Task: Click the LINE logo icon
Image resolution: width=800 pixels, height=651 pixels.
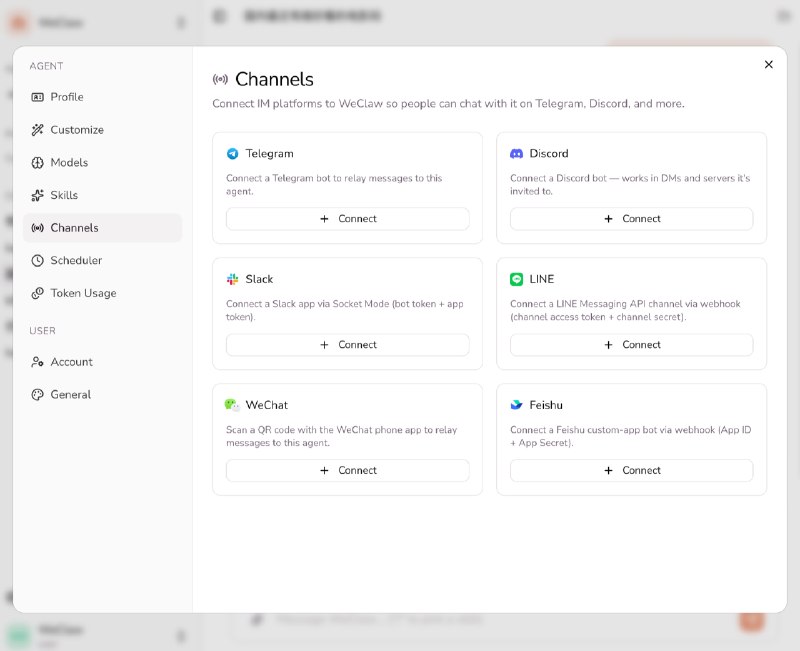Action: point(516,279)
